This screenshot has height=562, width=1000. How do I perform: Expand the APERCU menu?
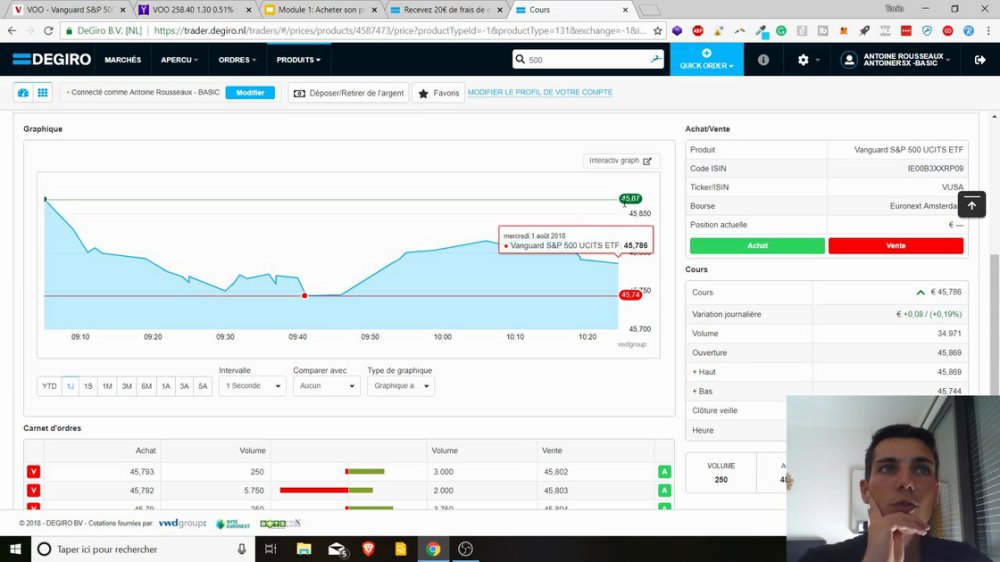(179, 59)
